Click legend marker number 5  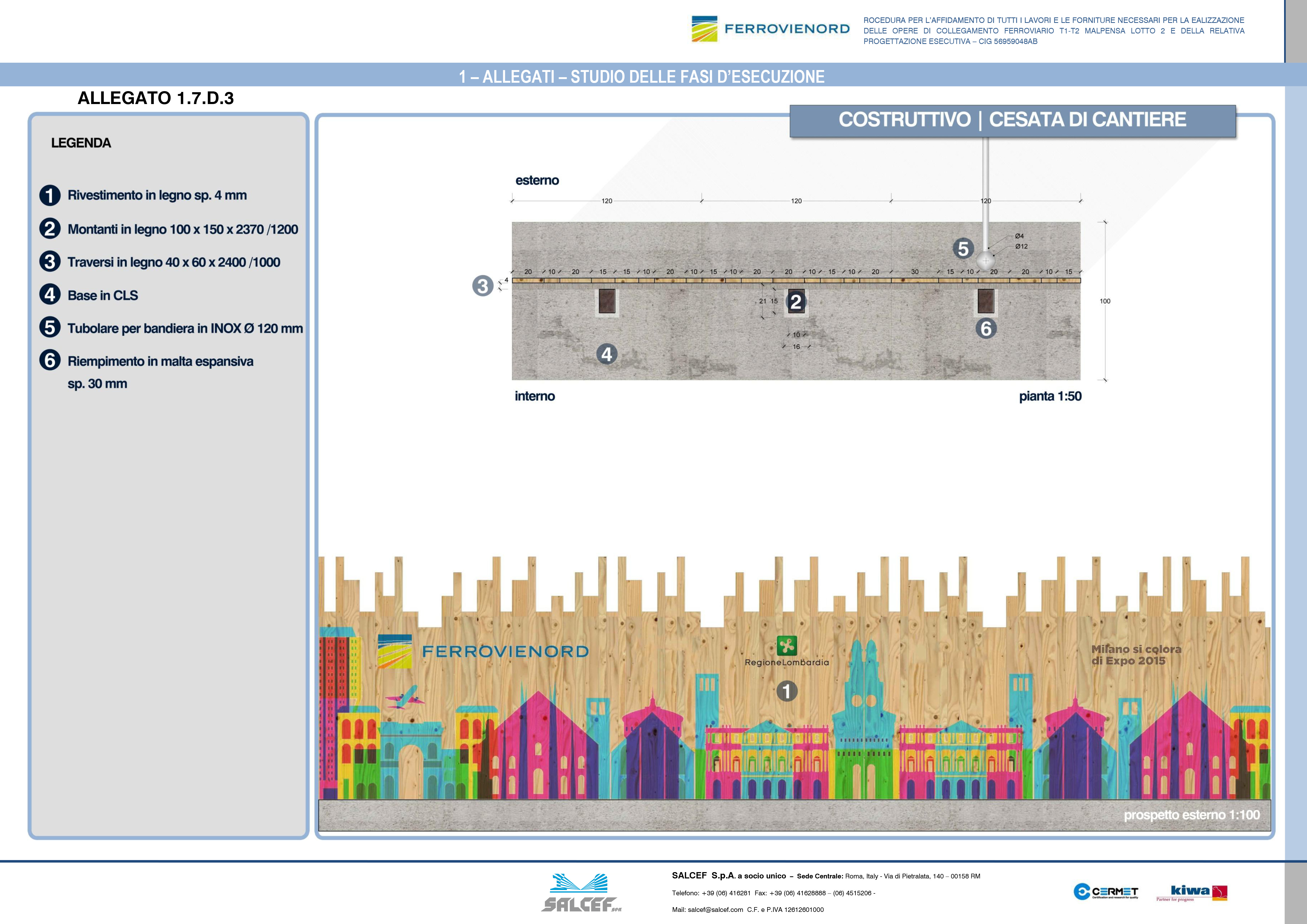[50, 328]
